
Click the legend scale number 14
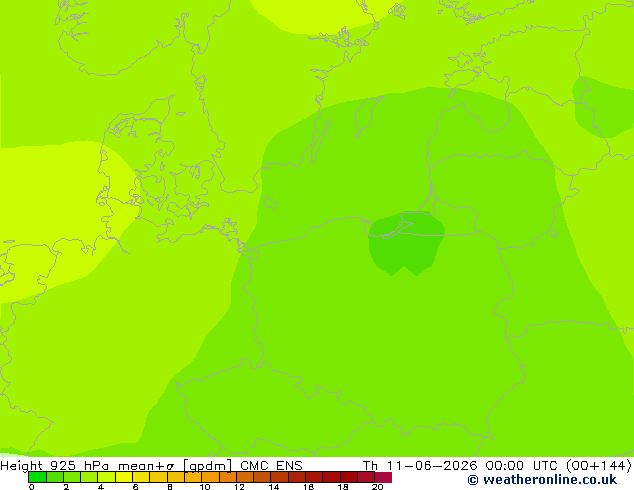pyautogui.click(x=274, y=487)
